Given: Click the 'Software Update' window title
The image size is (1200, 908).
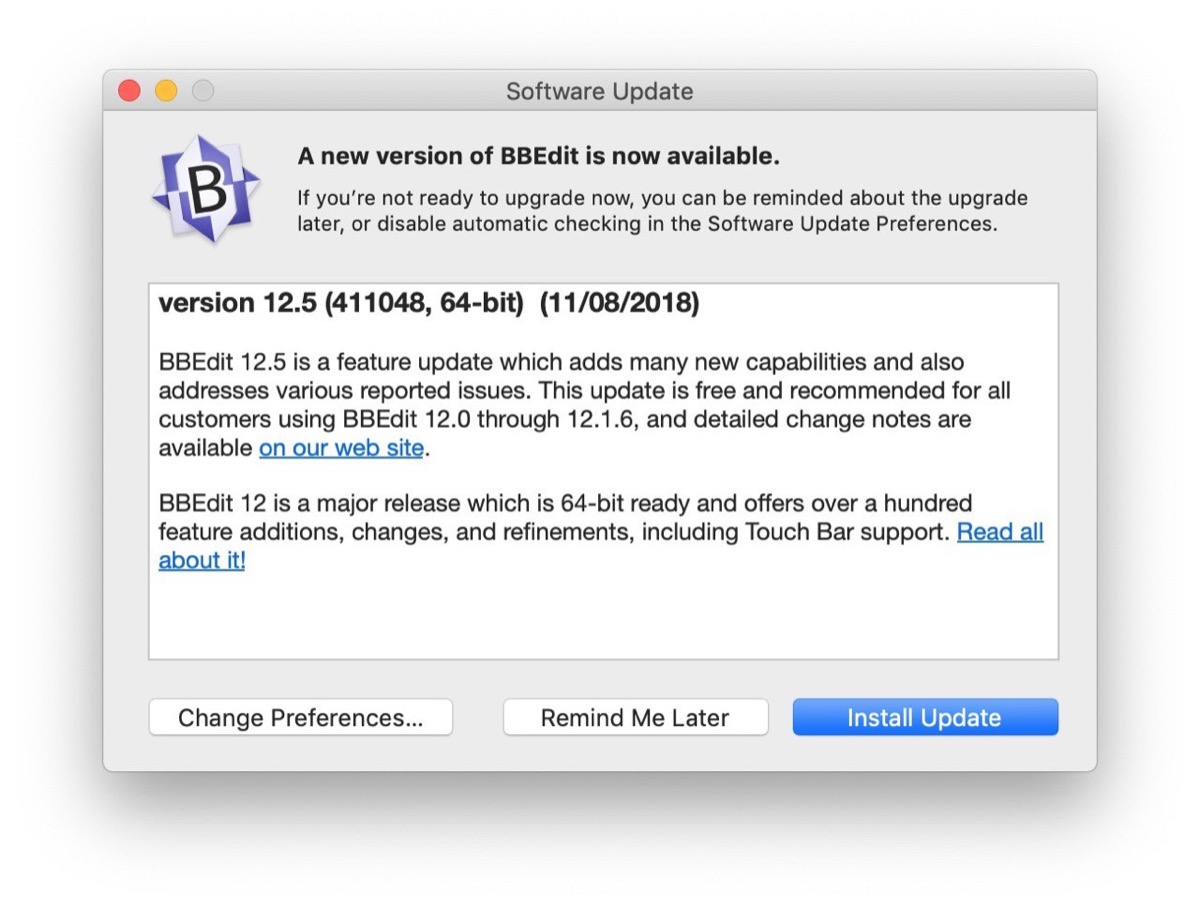Looking at the screenshot, I should [x=599, y=92].
